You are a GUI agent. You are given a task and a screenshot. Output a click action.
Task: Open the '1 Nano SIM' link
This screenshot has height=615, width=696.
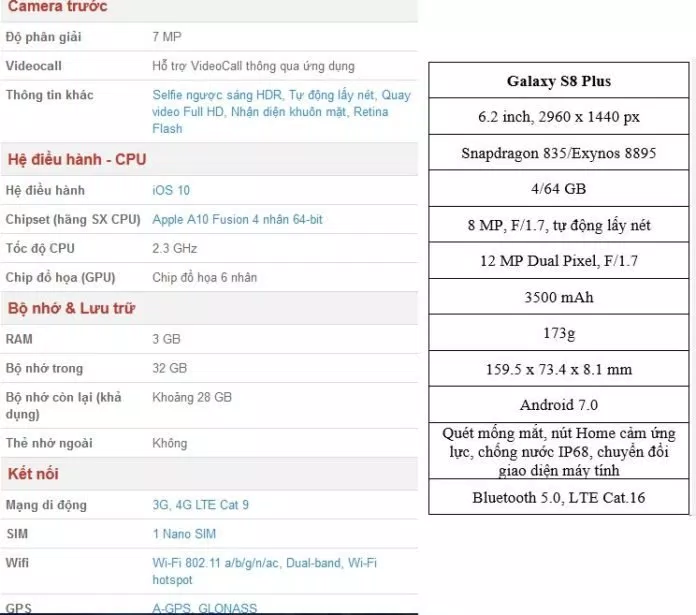pos(184,534)
